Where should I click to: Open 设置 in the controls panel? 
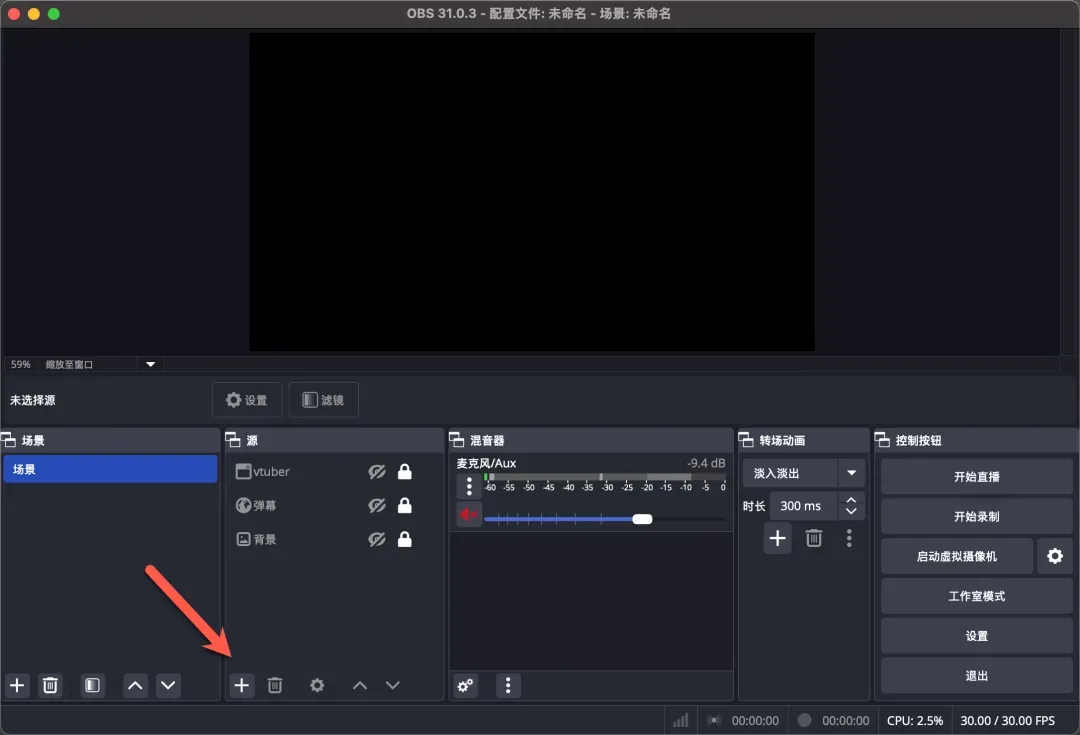pyautogui.click(x=977, y=636)
